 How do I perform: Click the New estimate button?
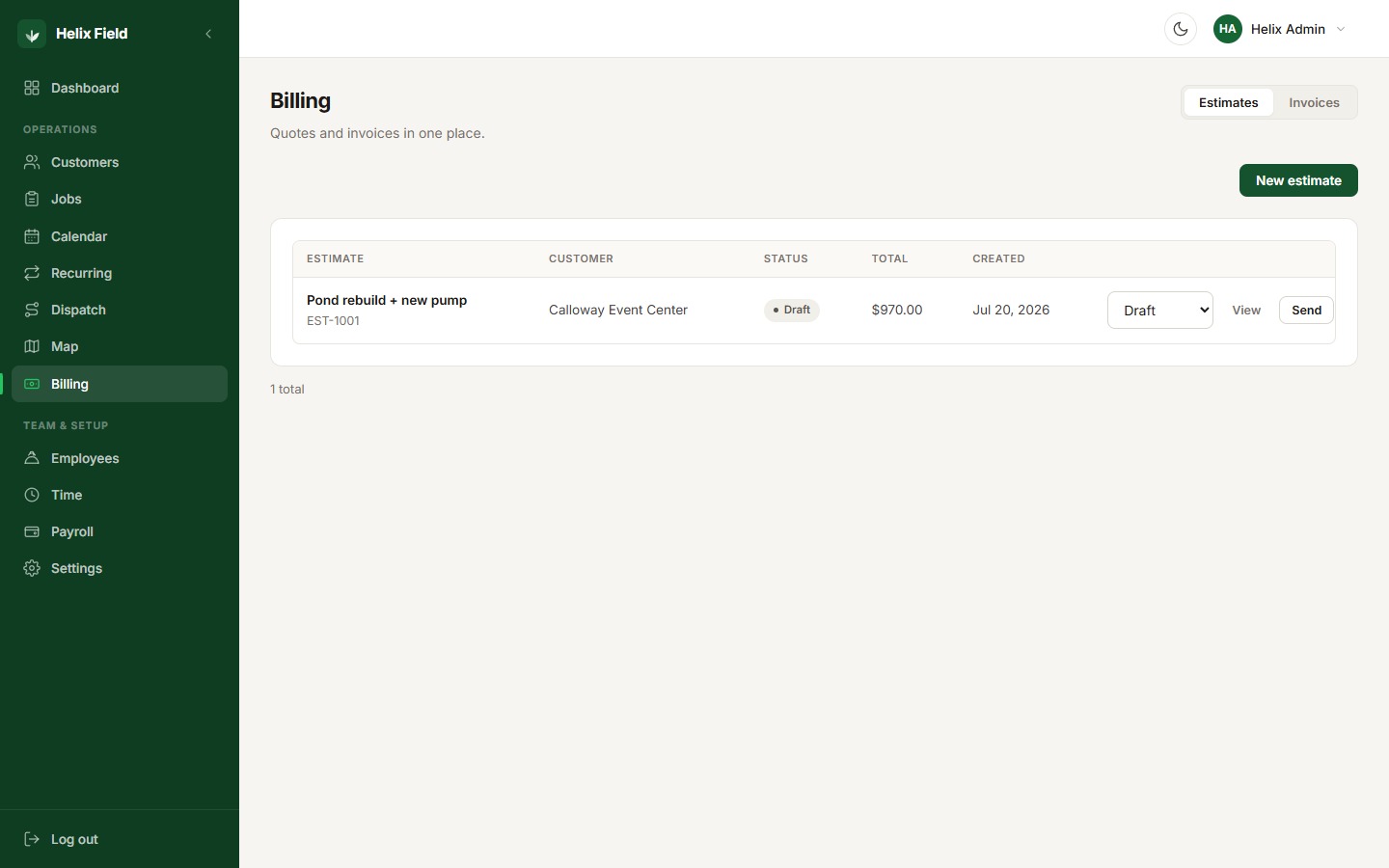pos(1298,180)
